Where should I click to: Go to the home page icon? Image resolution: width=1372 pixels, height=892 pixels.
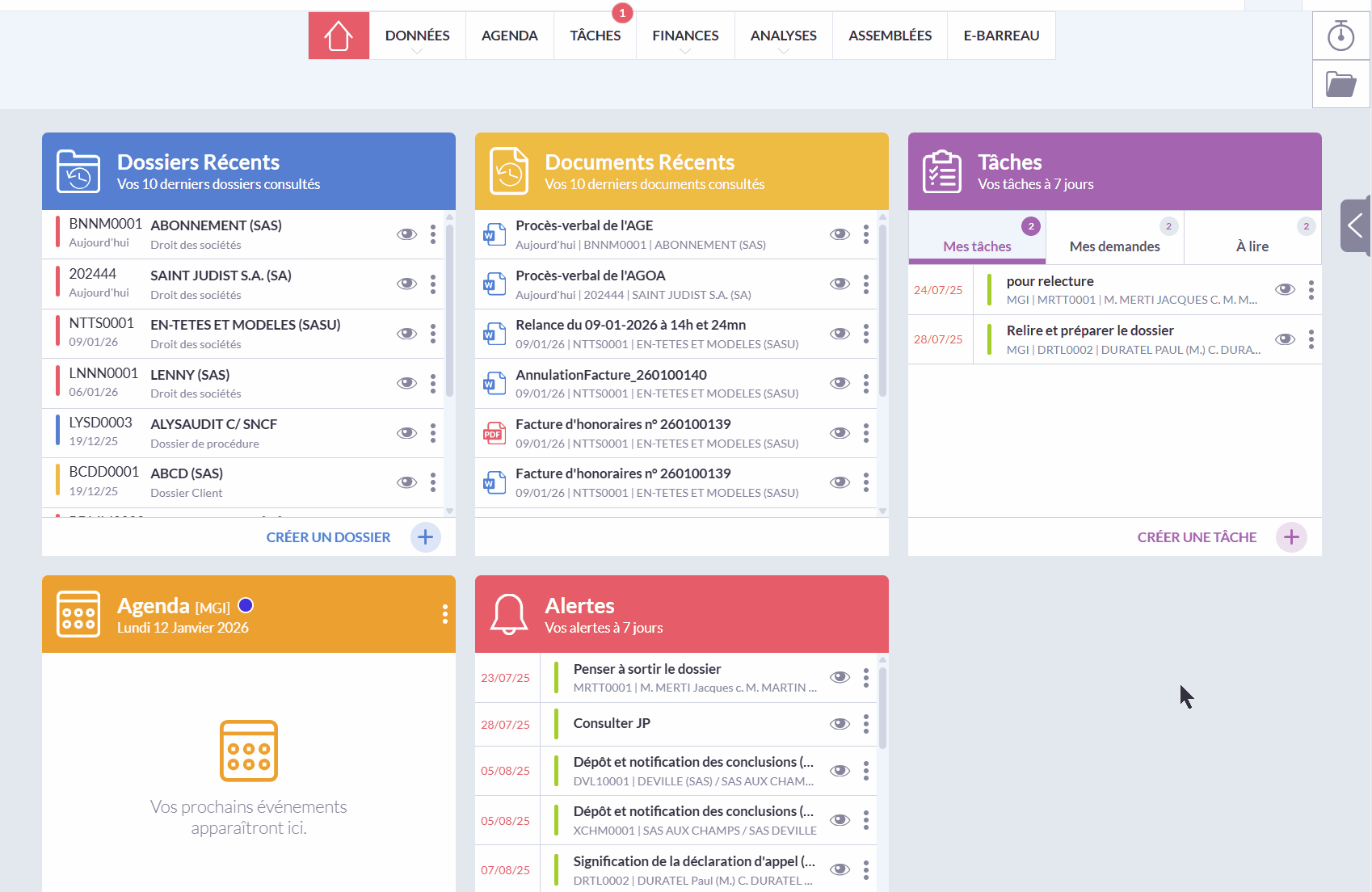(339, 36)
